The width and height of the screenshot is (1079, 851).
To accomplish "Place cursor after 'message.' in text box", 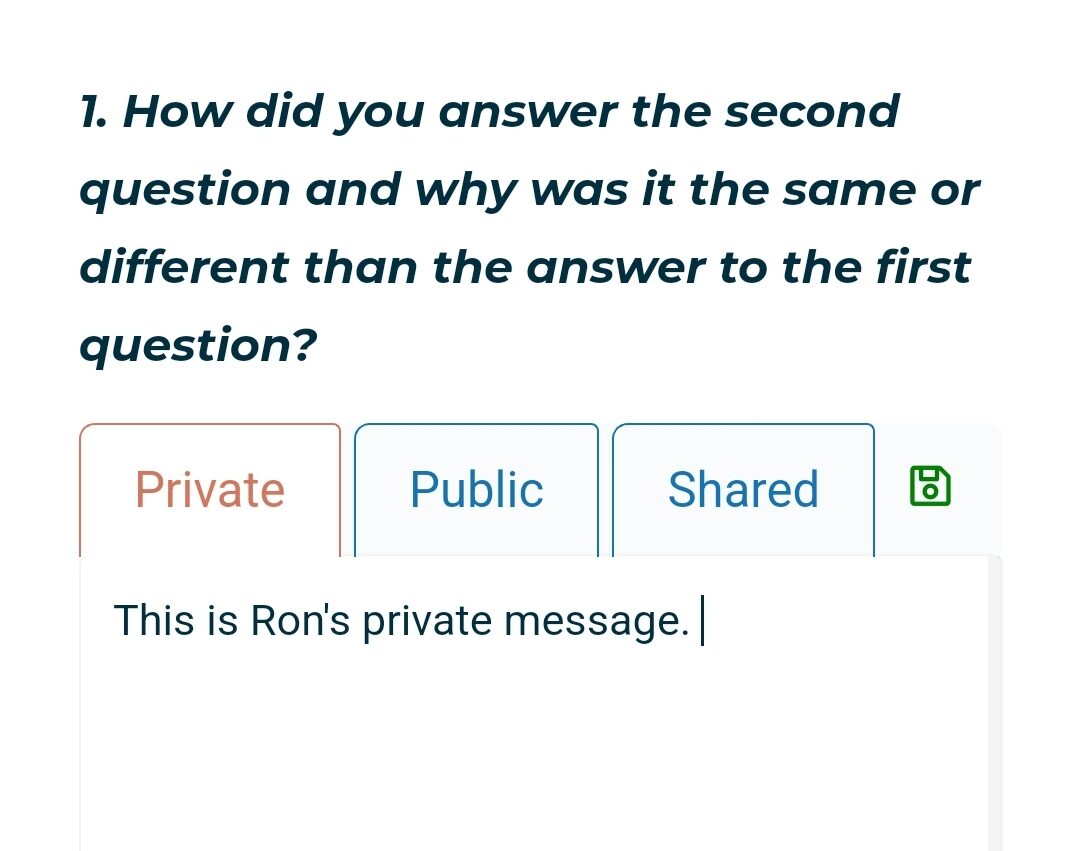I will point(696,621).
